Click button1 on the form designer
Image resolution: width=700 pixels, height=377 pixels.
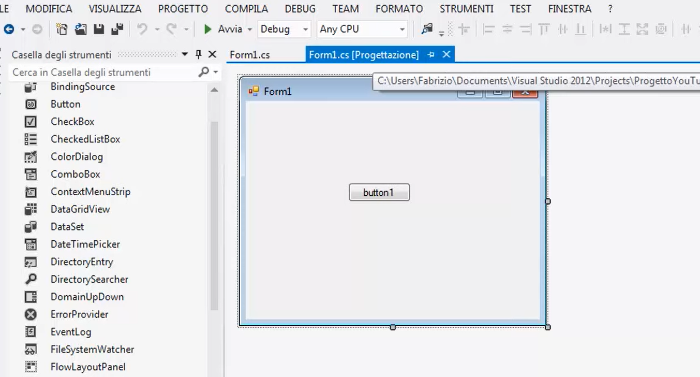click(x=379, y=193)
